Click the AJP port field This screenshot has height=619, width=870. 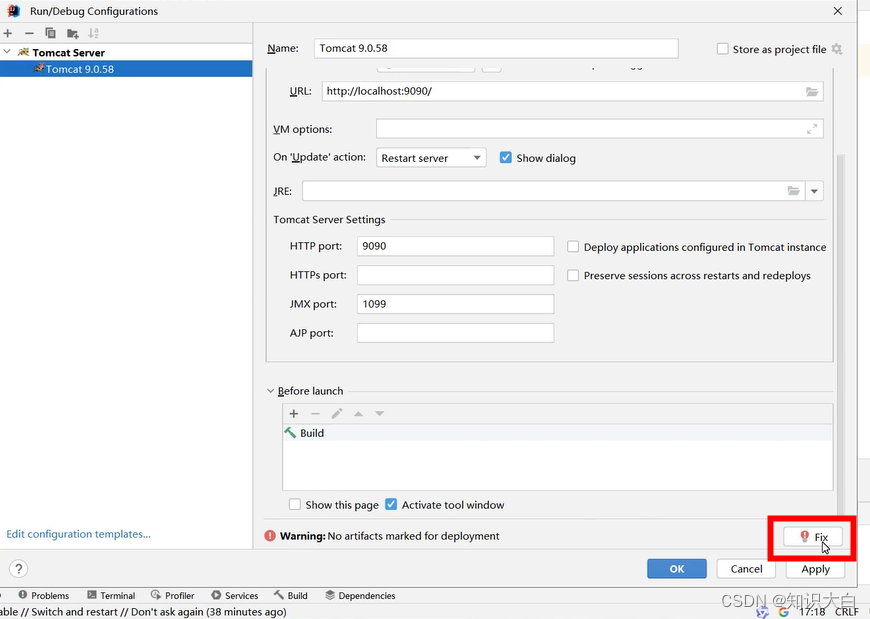click(x=456, y=333)
